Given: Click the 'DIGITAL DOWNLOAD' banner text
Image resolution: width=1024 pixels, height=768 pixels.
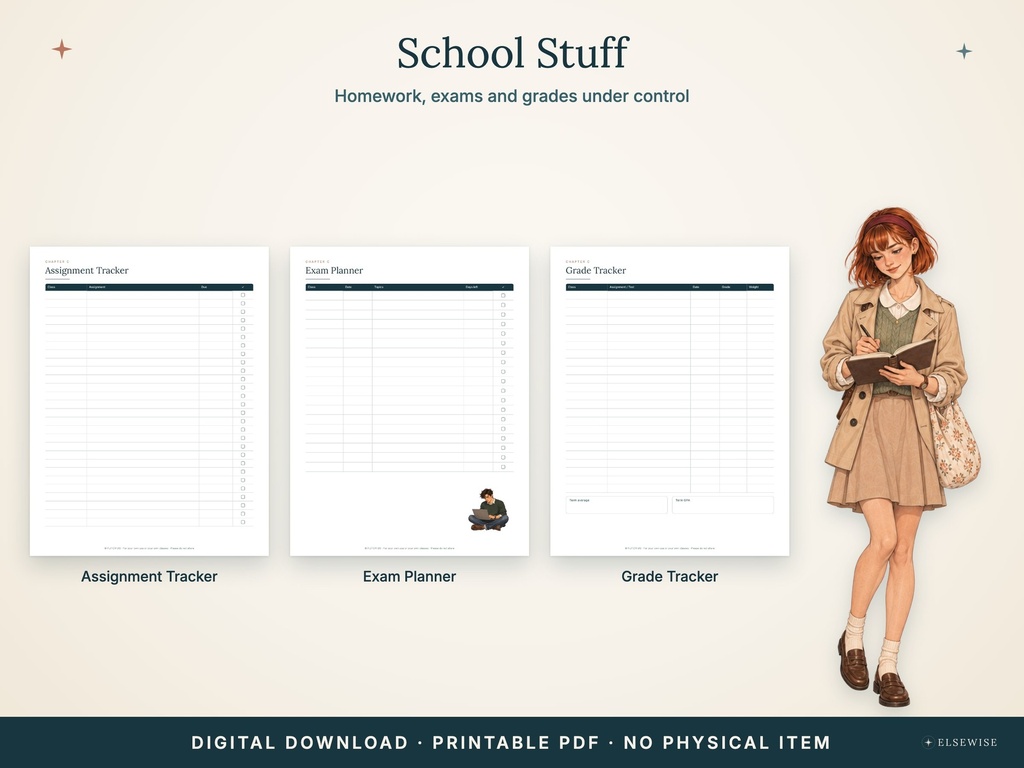Looking at the screenshot, I should (x=300, y=743).
